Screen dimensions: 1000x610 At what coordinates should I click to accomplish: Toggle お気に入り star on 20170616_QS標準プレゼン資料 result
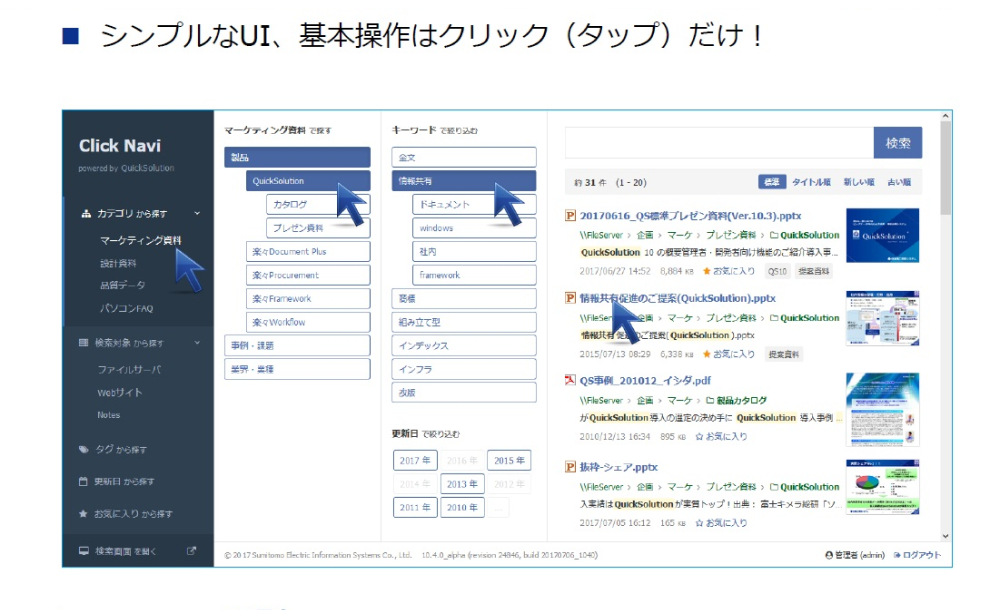tap(707, 271)
